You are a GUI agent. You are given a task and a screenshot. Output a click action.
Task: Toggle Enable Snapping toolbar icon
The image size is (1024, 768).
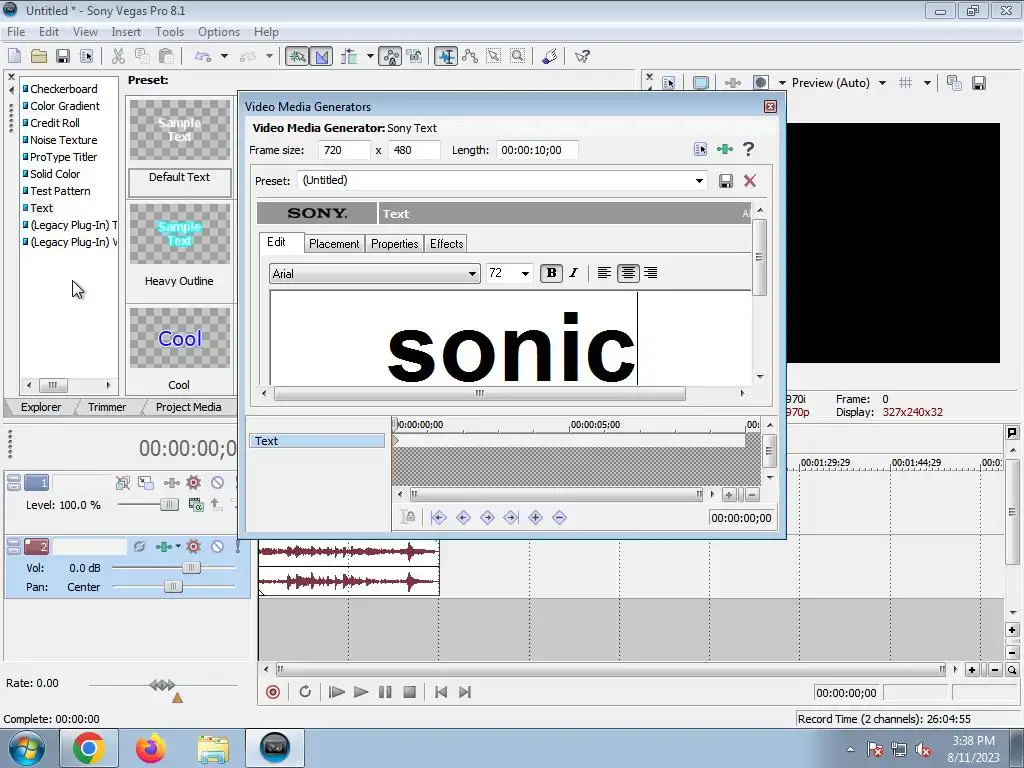(x=297, y=56)
